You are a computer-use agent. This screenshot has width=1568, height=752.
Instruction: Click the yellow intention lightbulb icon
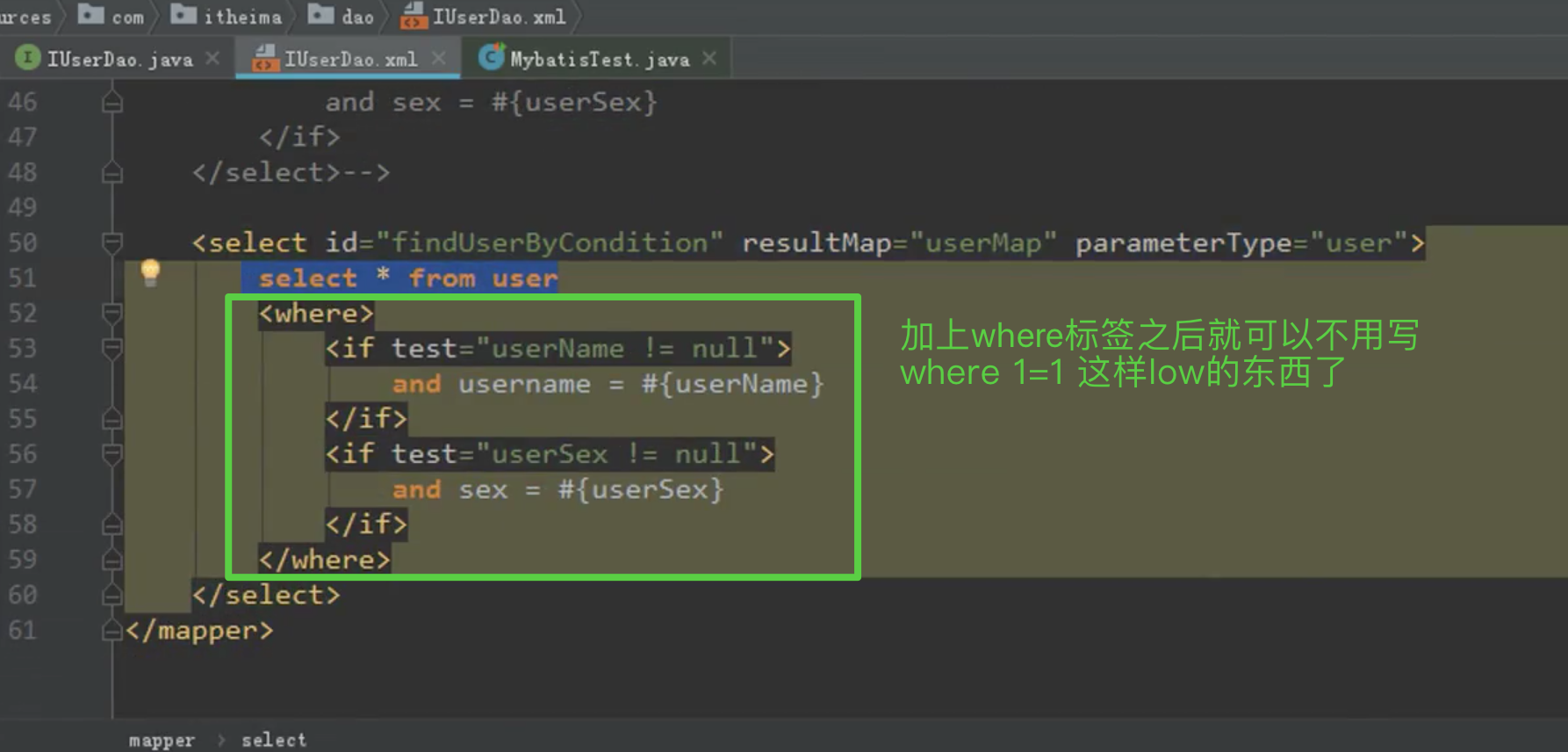pyautogui.click(x=150, y=272)
